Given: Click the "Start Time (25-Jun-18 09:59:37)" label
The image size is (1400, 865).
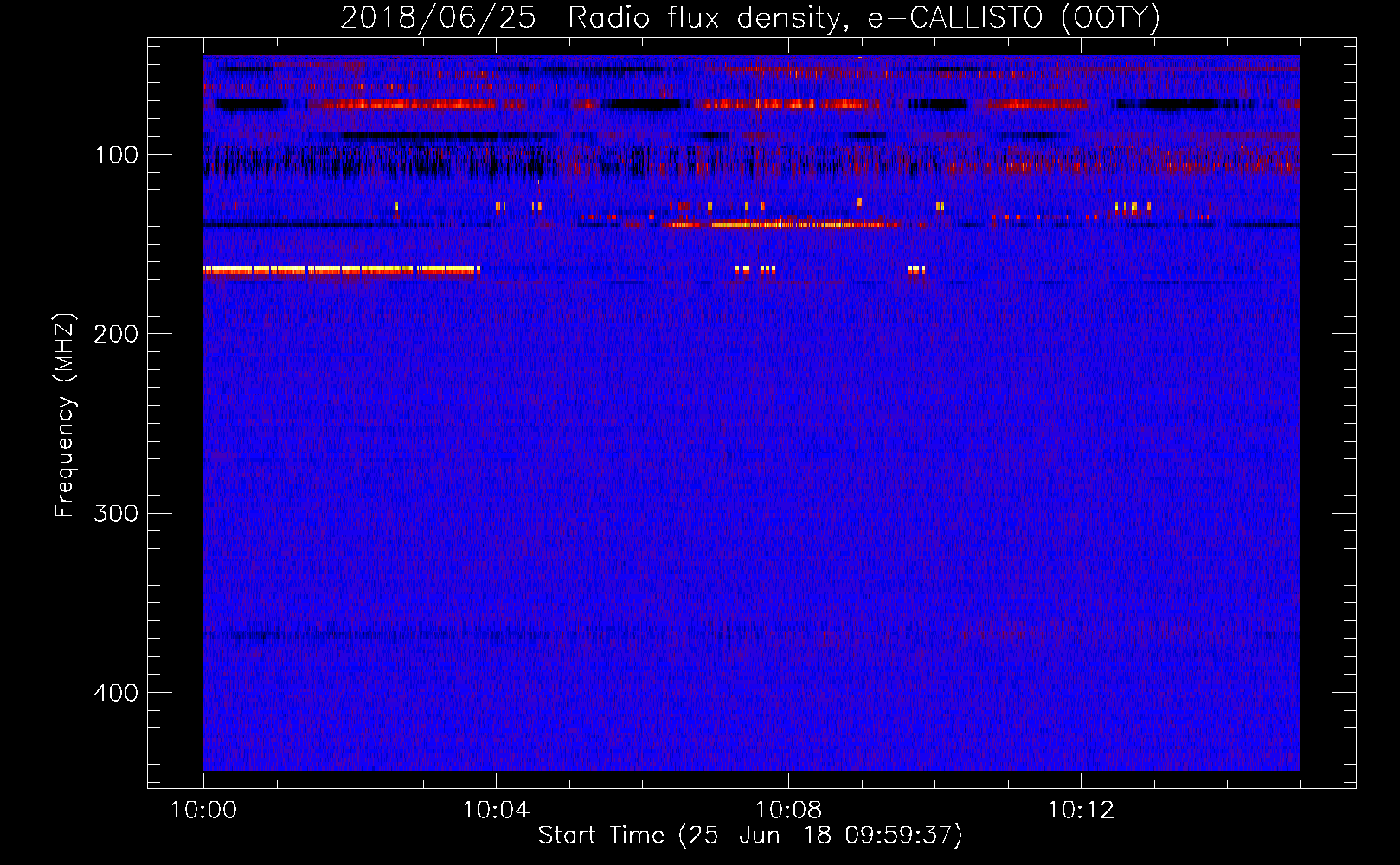Looking at the screenshot, I should coord(750,836).
